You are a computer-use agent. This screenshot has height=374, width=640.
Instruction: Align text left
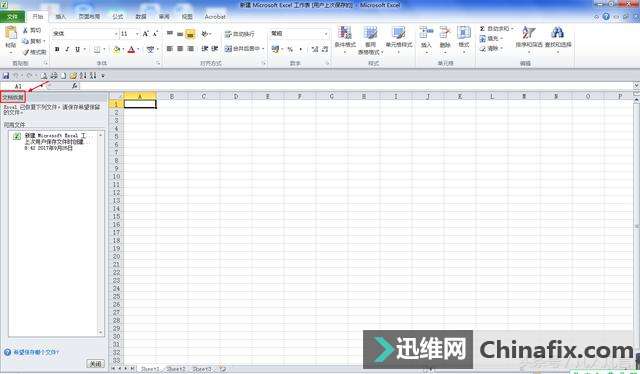click(x=170, y=49)
